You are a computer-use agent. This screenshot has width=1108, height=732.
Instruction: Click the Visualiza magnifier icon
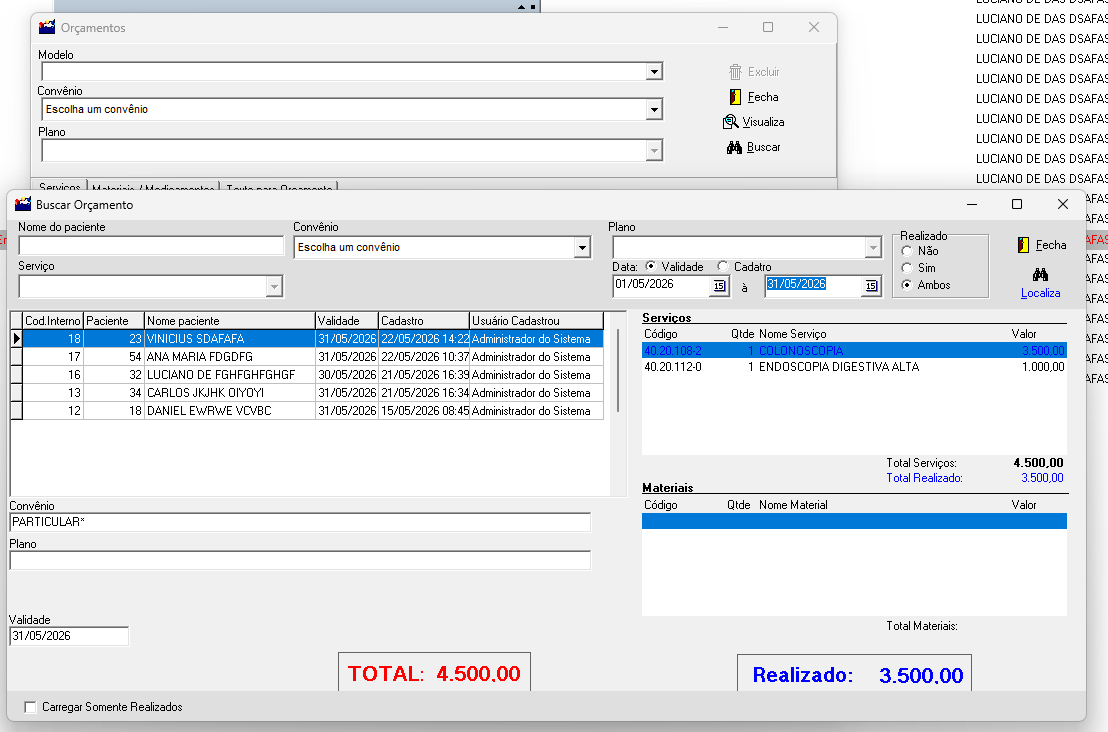[731, 122]
